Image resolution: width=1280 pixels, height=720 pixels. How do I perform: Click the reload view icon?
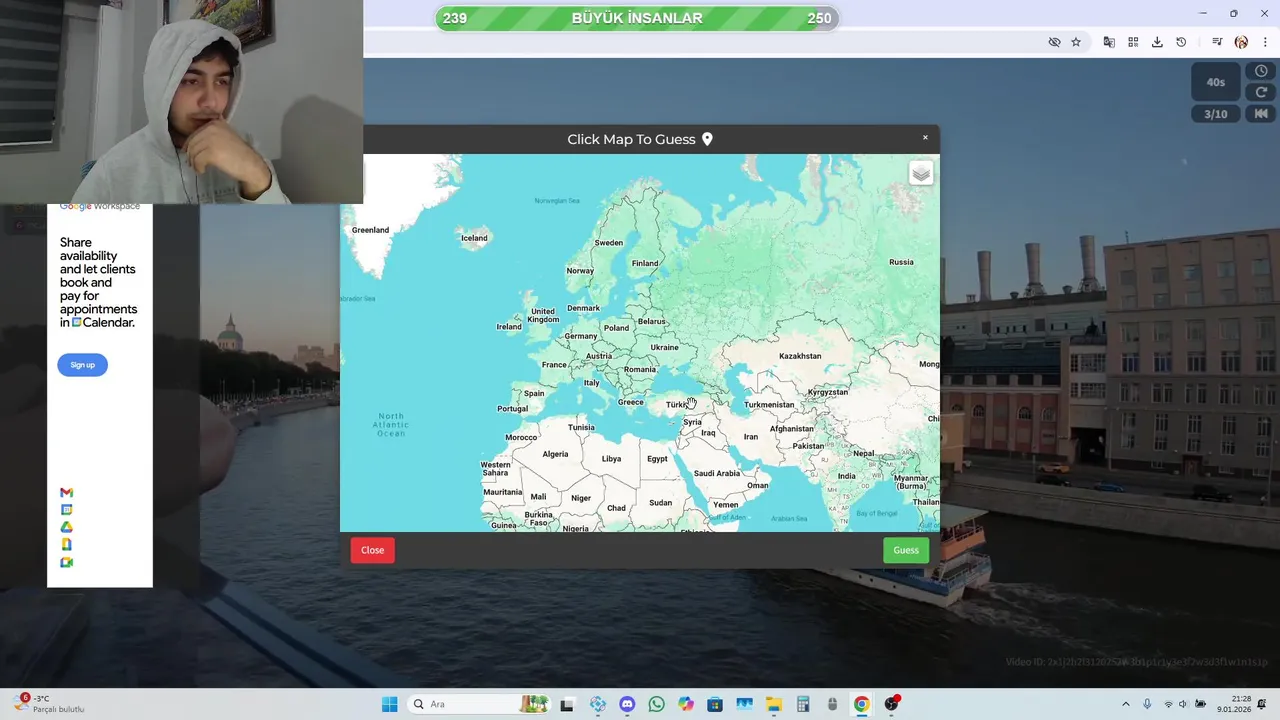point(1261,92)
